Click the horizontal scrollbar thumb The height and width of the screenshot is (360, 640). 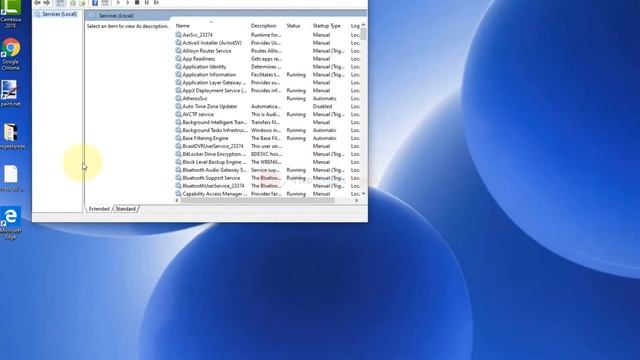point(258,200)
